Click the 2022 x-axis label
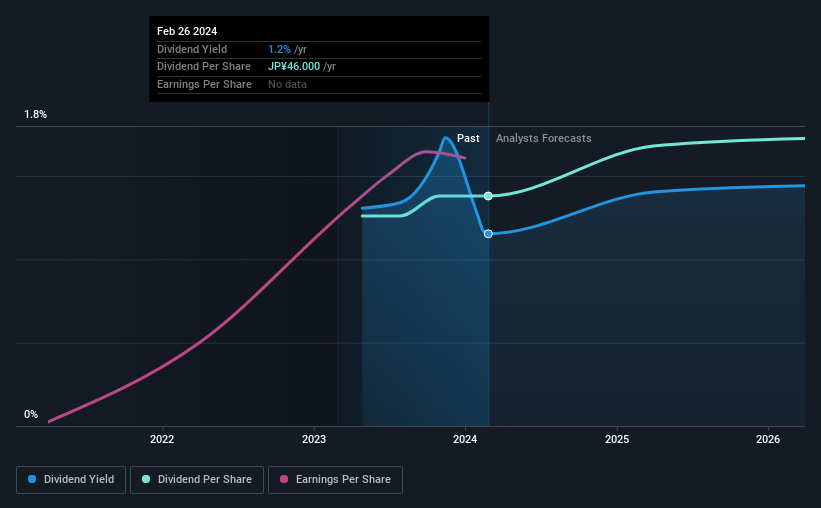Image resolution: width=821 pixels, height=508 pixels. tap(162, 439)
